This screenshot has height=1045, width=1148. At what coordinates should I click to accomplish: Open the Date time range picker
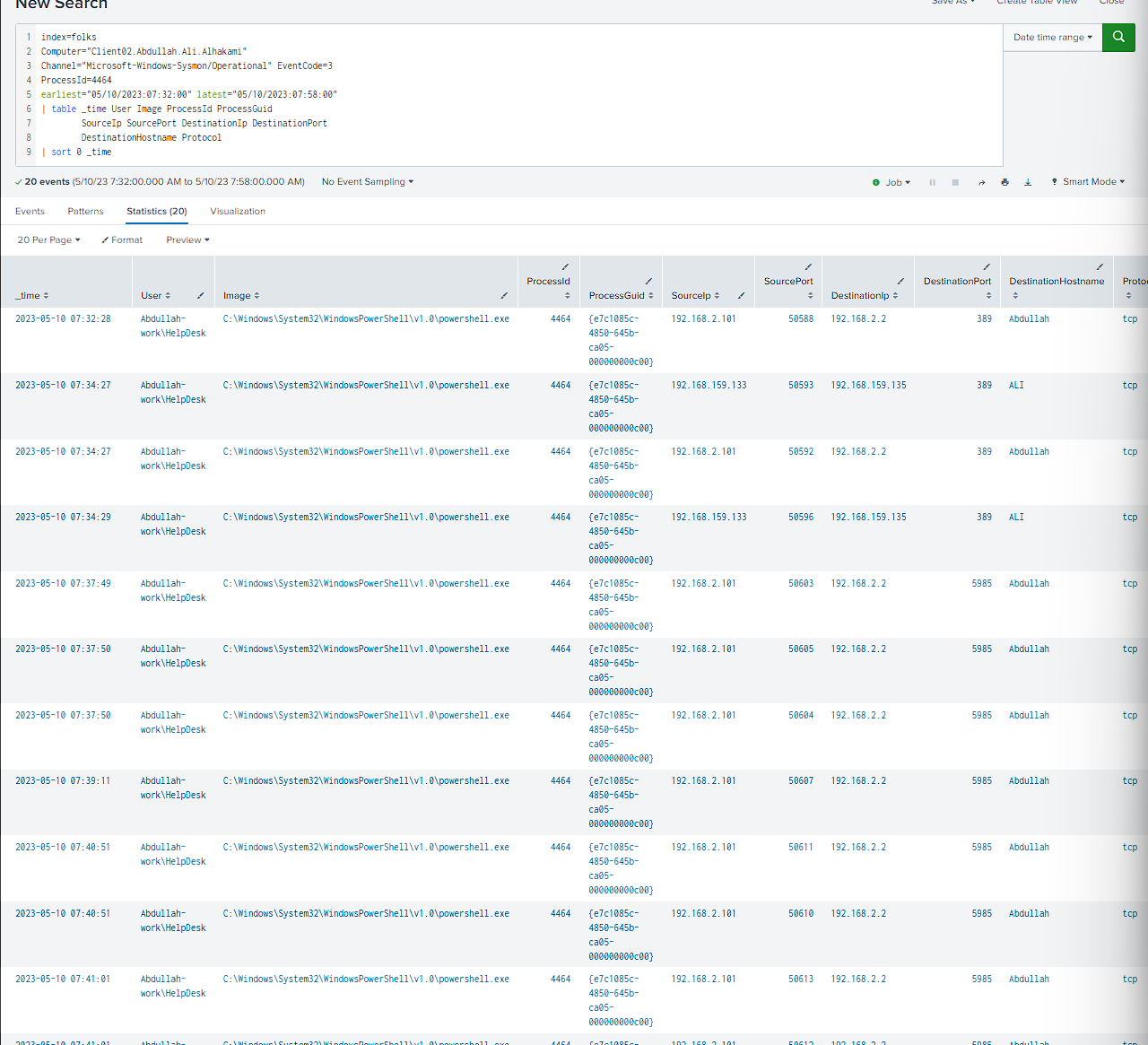(1053, 37)
